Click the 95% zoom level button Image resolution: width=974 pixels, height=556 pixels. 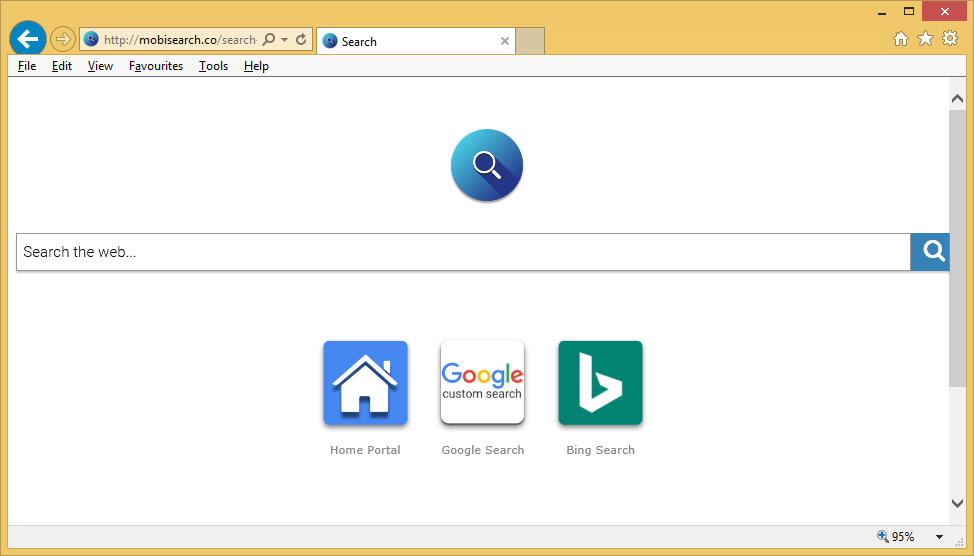(x=896, y=537)
